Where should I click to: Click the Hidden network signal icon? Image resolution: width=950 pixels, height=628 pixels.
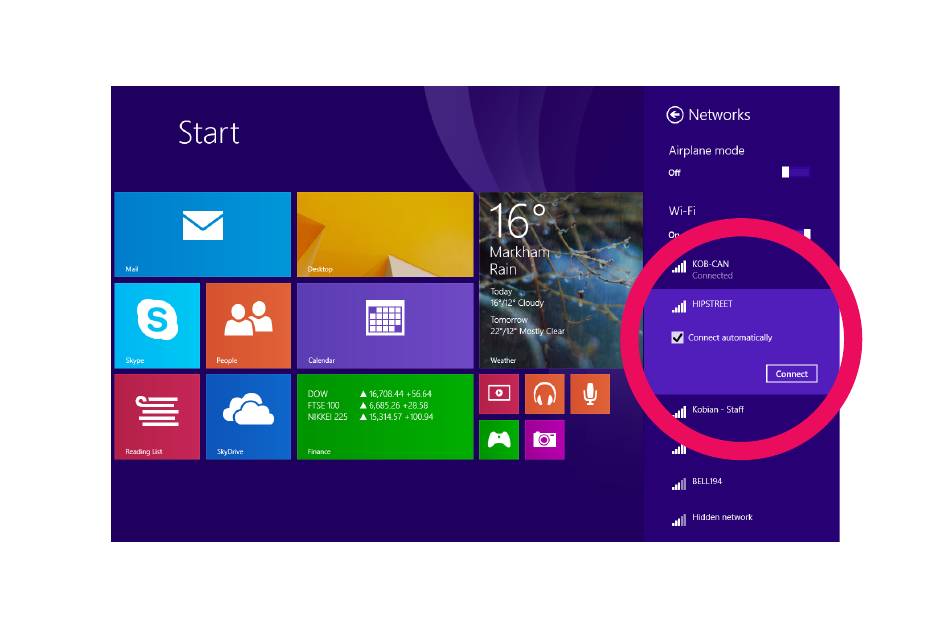point(679,520)
